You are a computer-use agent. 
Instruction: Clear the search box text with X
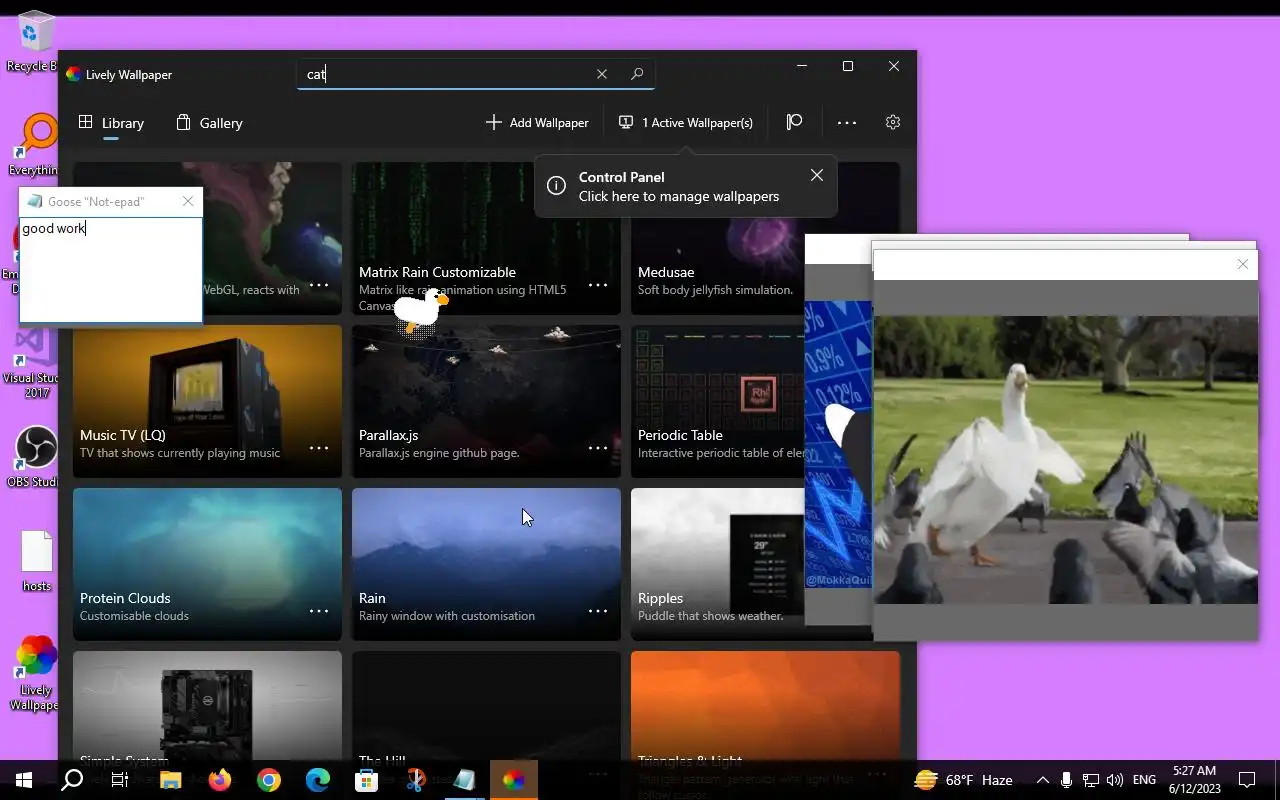602,74
